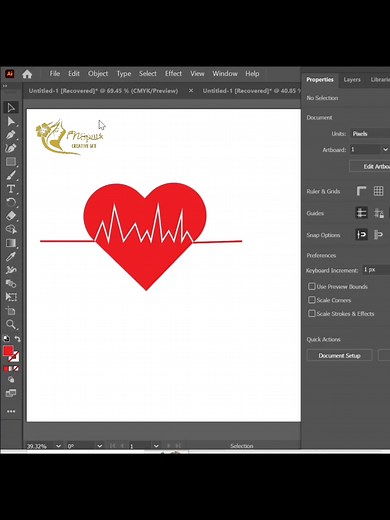The height and width of the screenshot is (520, 390).
Task: Expand the collapsed toolbar double arrows
Action: [5, 86]
